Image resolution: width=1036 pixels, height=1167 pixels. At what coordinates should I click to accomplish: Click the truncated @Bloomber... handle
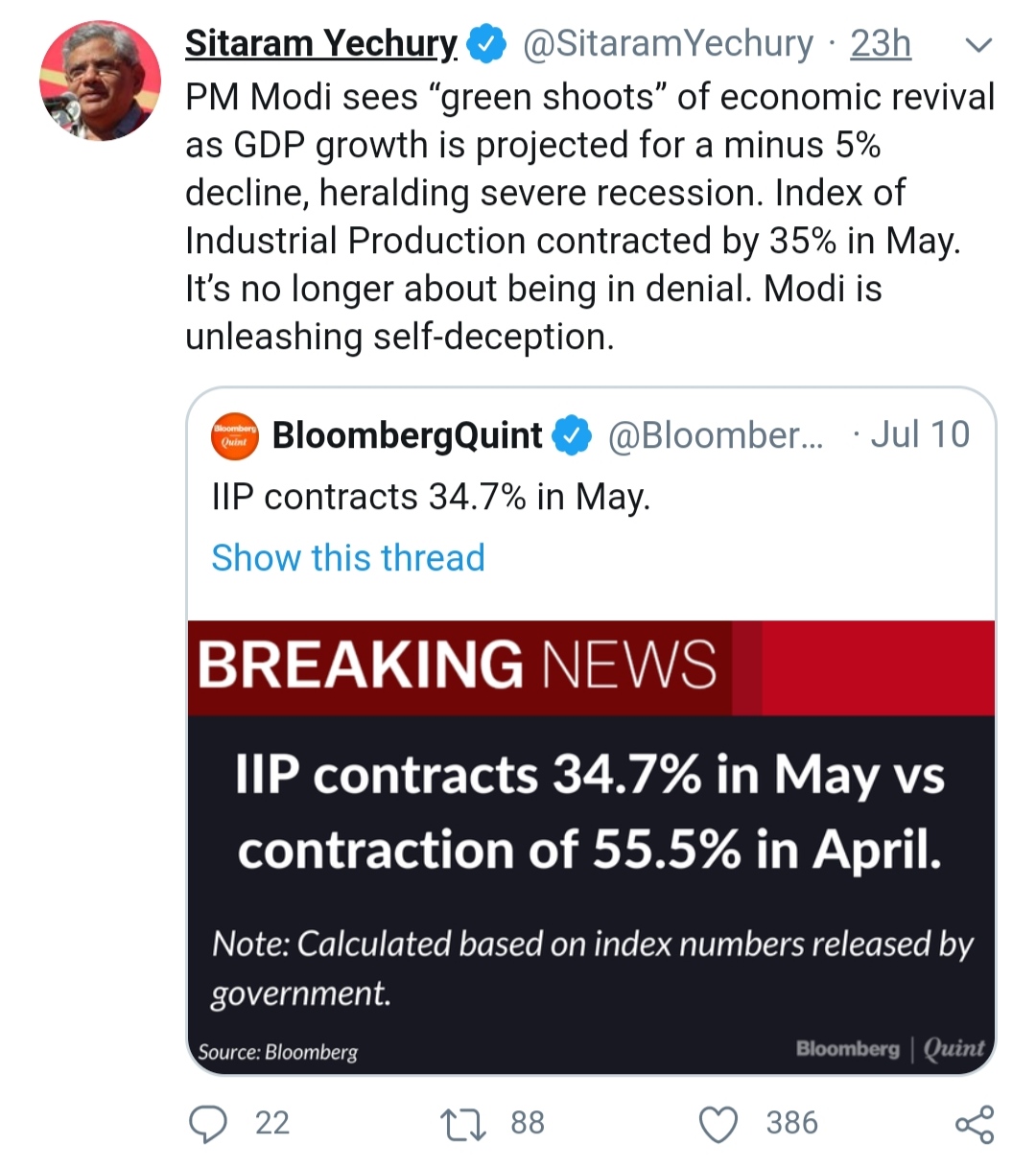click(716, 435)
